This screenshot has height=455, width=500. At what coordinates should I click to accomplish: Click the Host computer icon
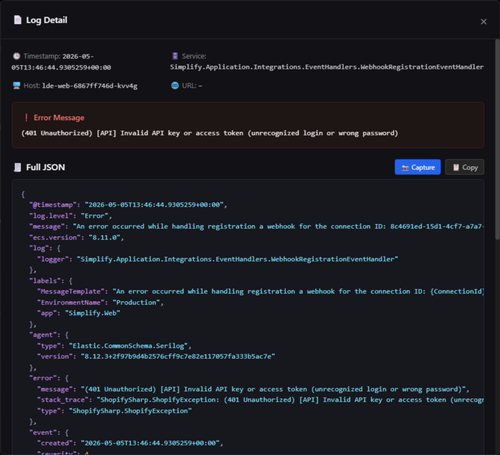16,86
